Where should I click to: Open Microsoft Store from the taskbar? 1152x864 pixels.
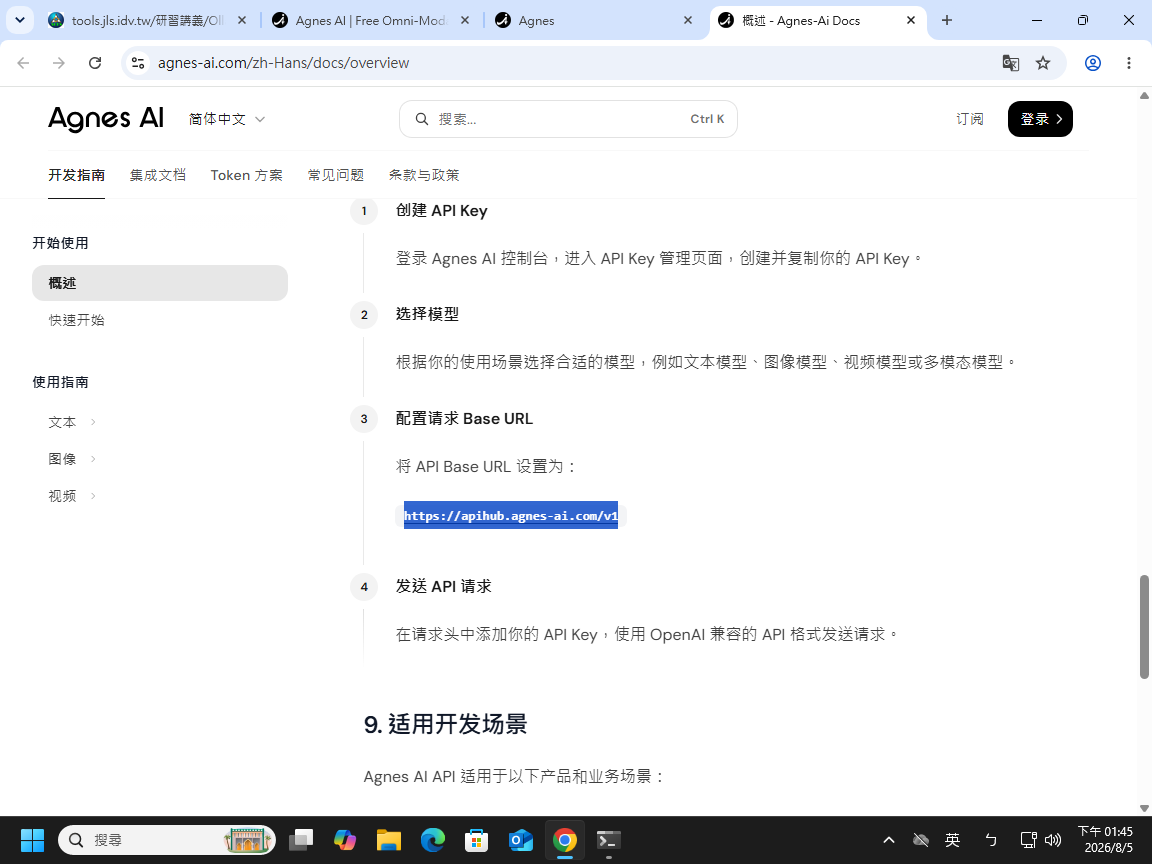pyautogui.click(x=477, y=840)
